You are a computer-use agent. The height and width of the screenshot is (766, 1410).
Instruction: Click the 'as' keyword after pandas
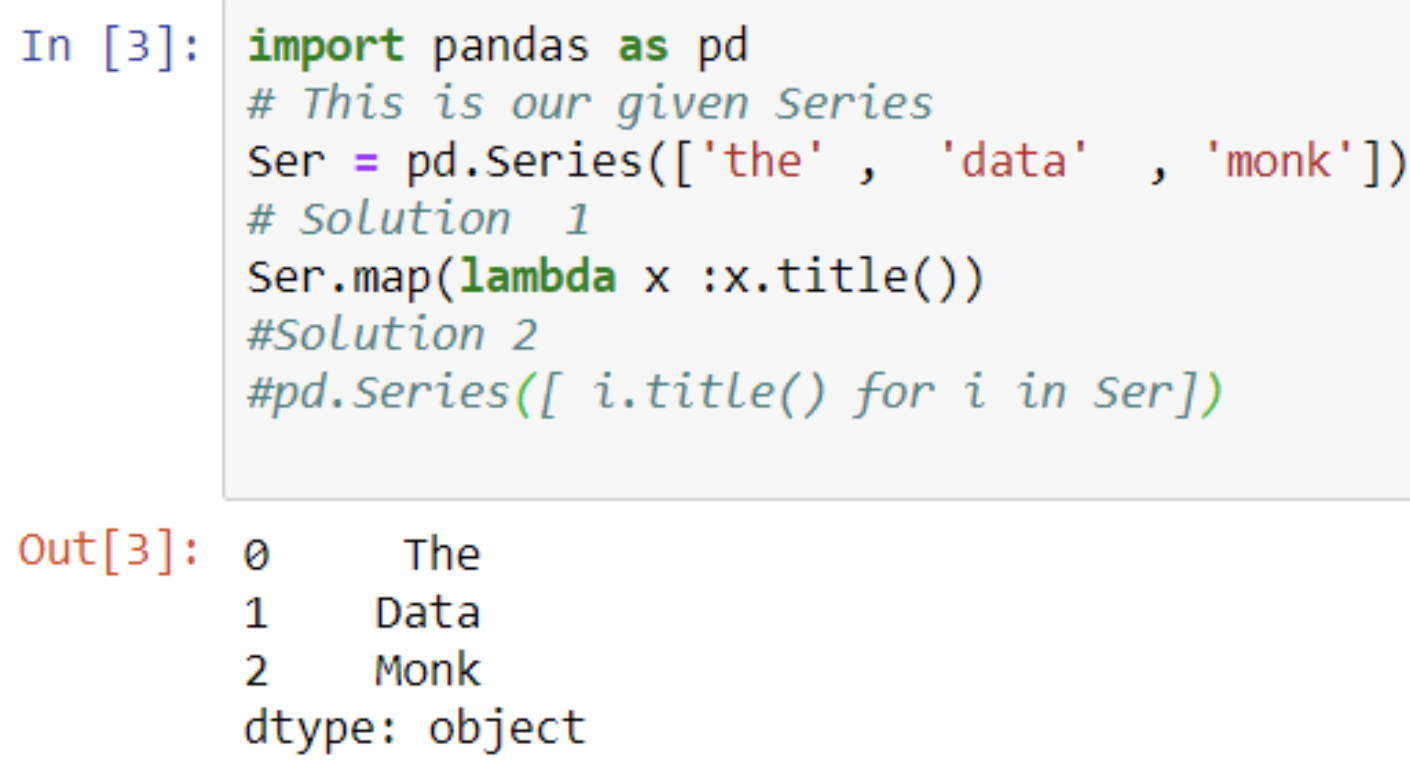click(x=642, y=47)
